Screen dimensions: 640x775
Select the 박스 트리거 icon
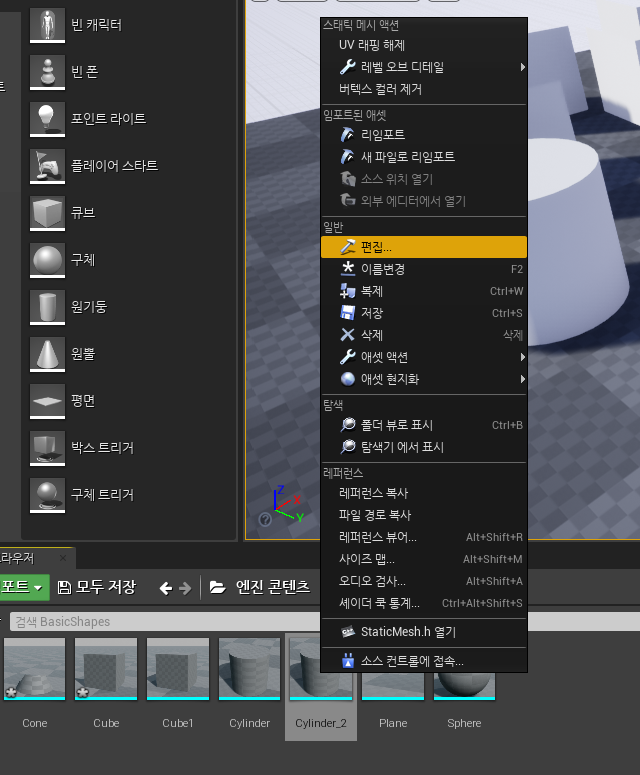click(47, 448)
